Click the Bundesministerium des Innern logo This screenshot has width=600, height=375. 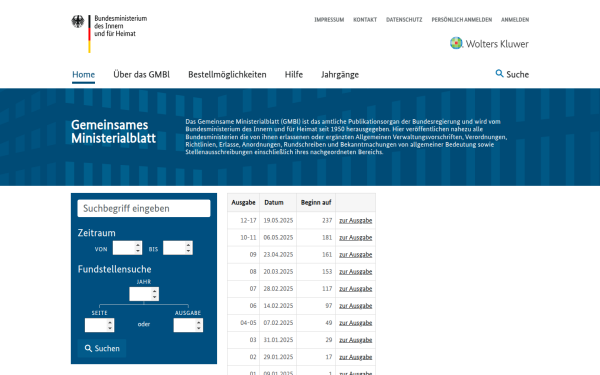(x=109, y=34)
